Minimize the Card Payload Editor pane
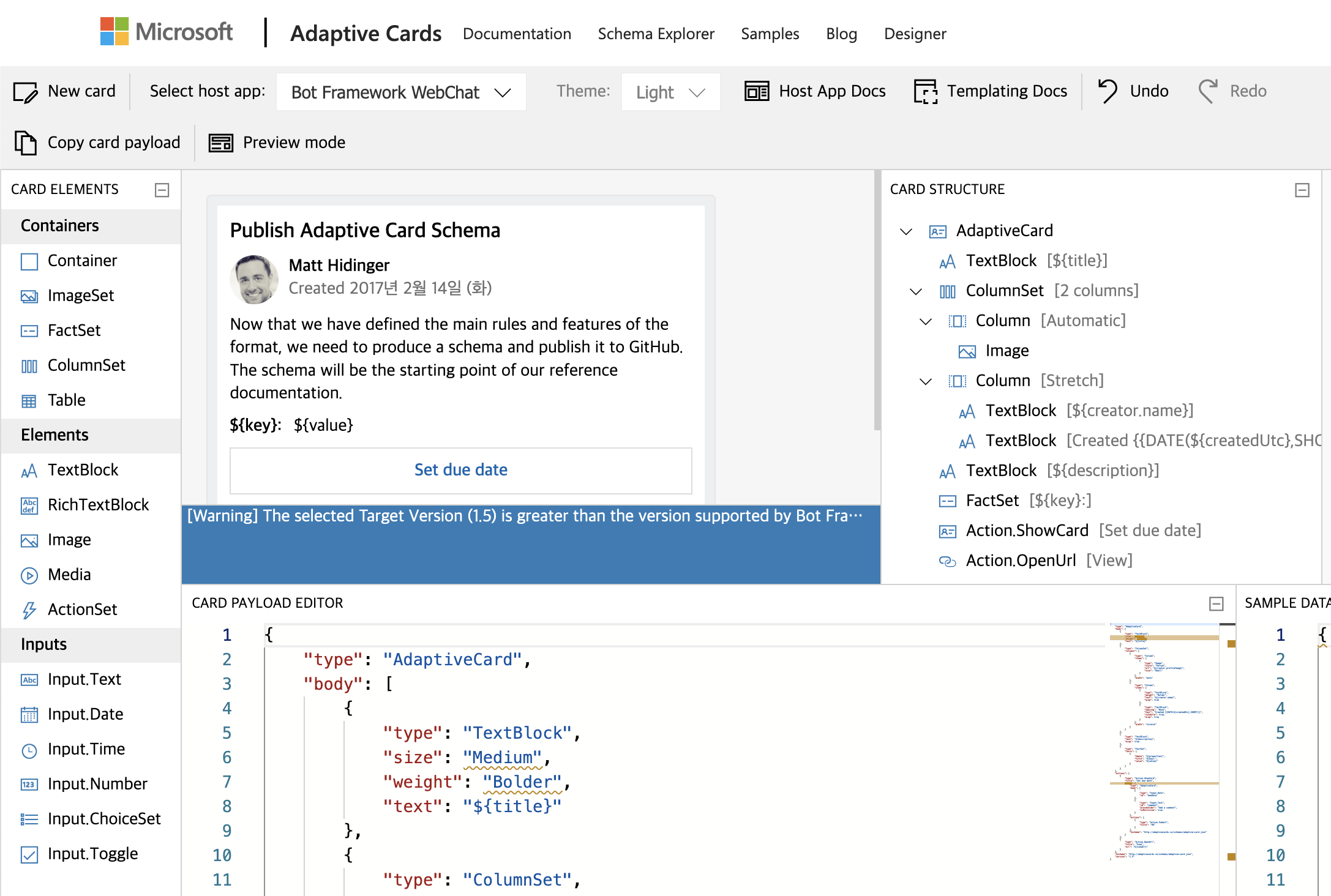This screenshot has width=1331, height=896. click(x=1216, y=603)
